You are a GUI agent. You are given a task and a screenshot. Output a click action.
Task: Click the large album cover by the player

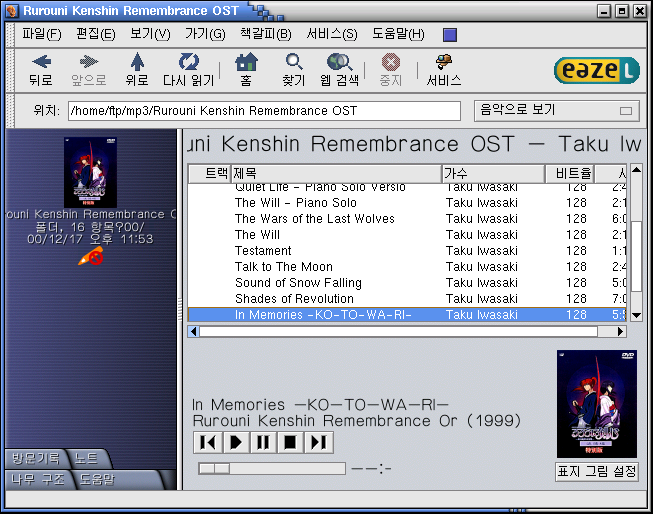pyautogui.click(x=597, y=404)
